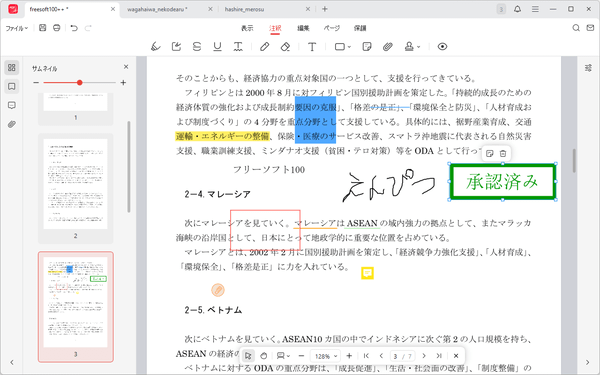This screenshot has height=375, width=600.
Task: Select the pencil drawing tool
Action: (x=264, y=47)
